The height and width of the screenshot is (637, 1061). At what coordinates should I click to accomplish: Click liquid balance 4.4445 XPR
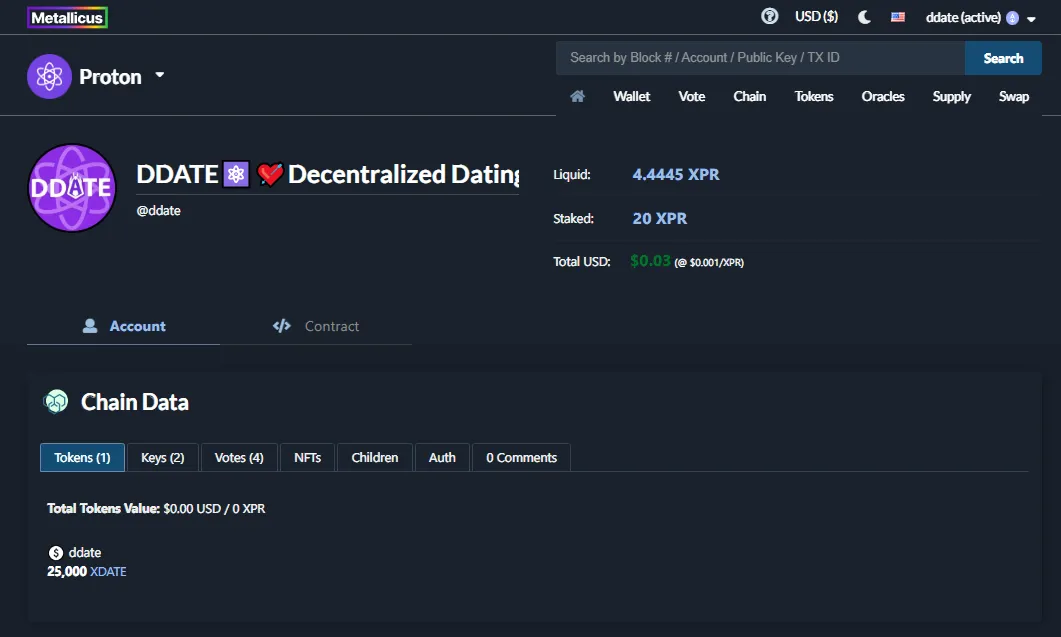click(x=675, y=175)
